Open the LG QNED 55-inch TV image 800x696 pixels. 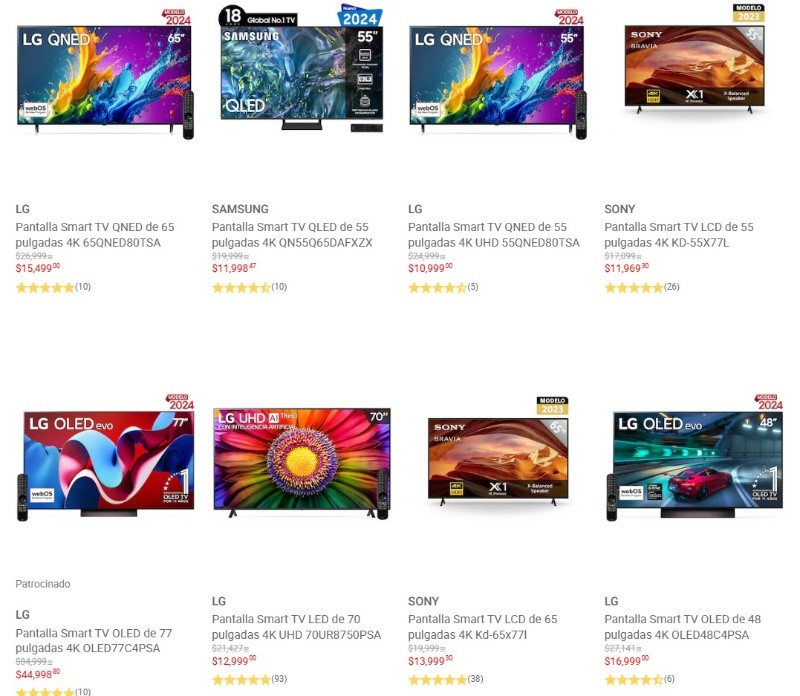[x=498, y=74]
